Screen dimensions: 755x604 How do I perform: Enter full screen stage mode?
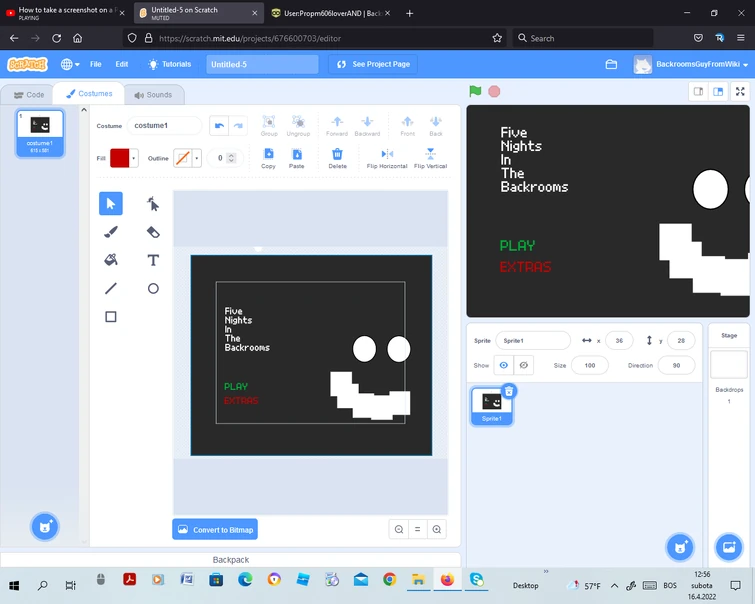[740, 92]
